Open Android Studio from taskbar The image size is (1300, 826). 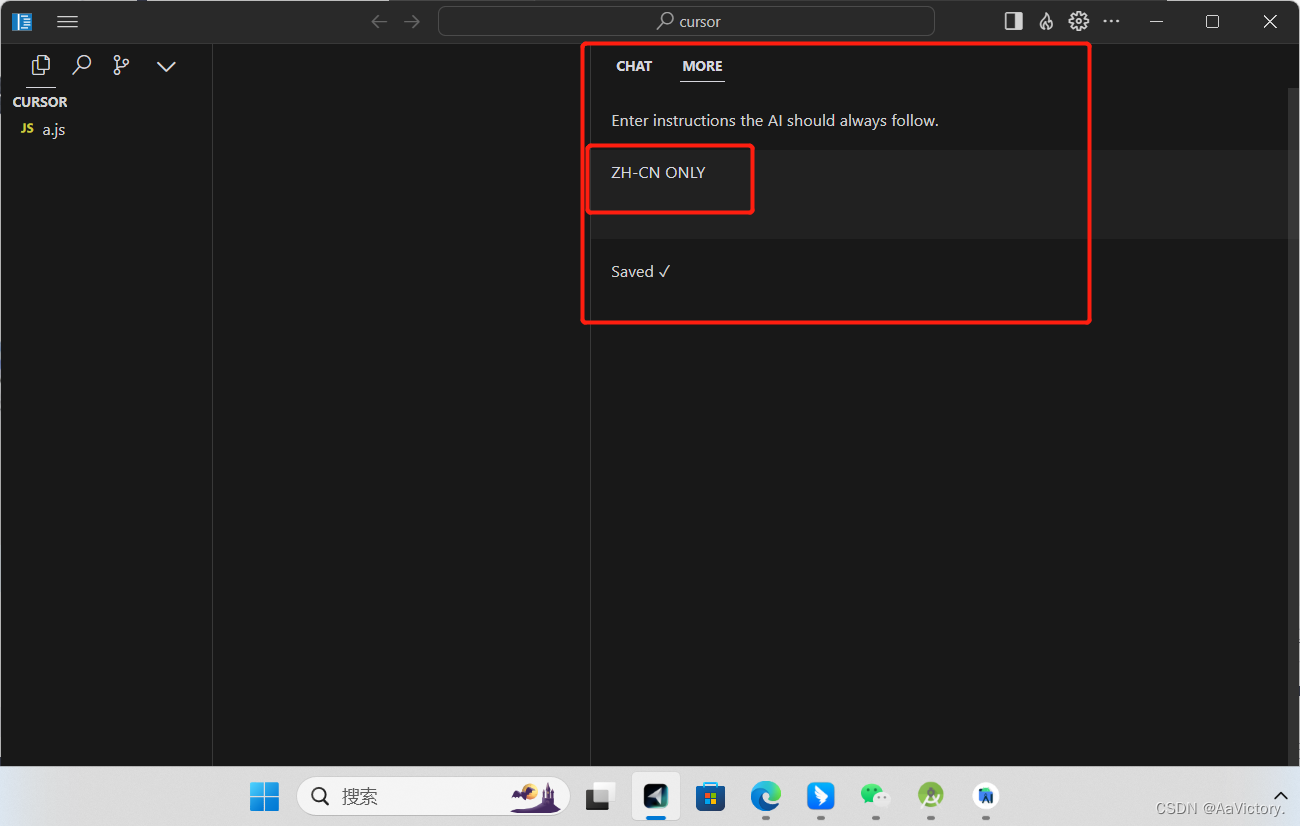point(931,796)
